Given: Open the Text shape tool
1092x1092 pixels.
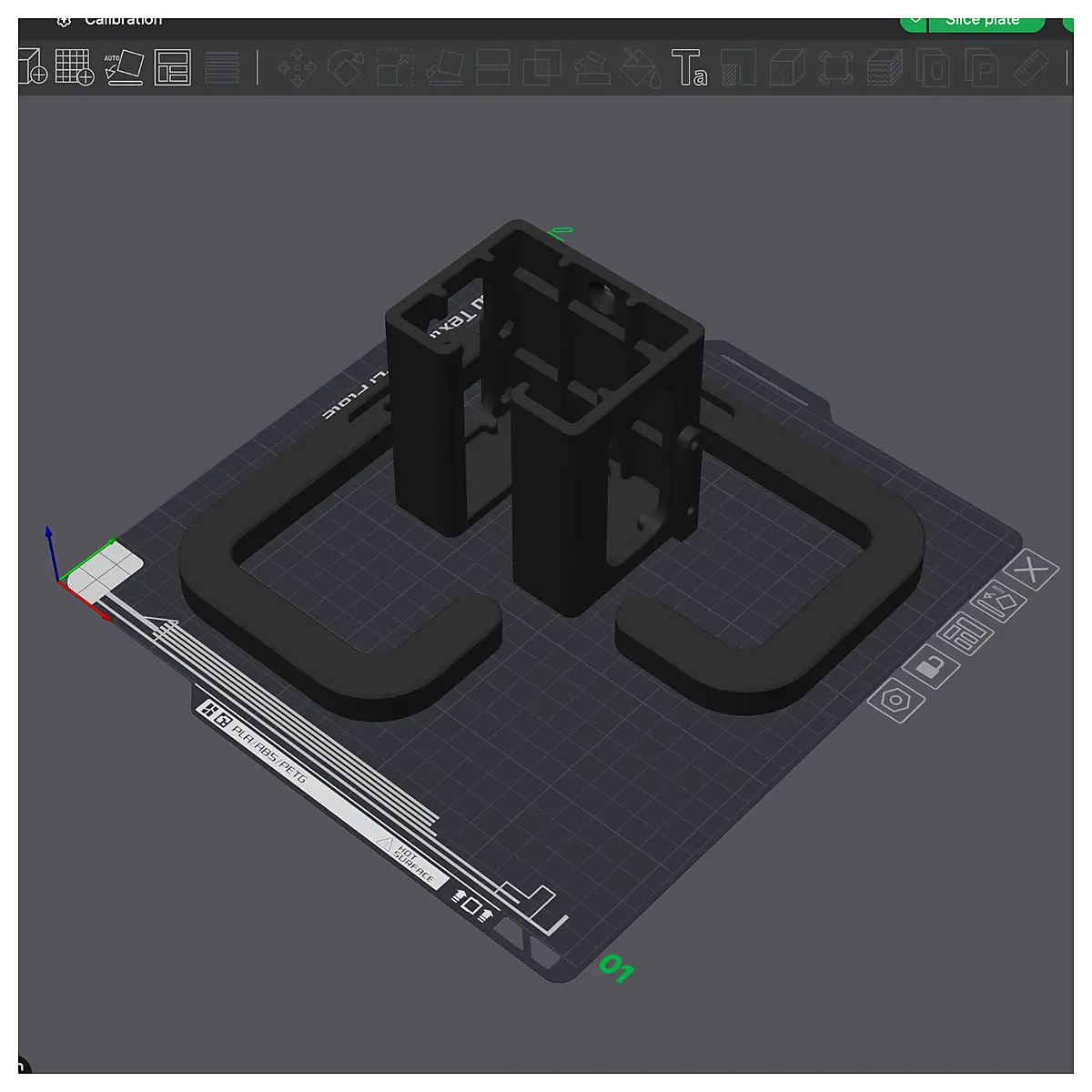Looking at the screenshot, I should tap(689, 67).
